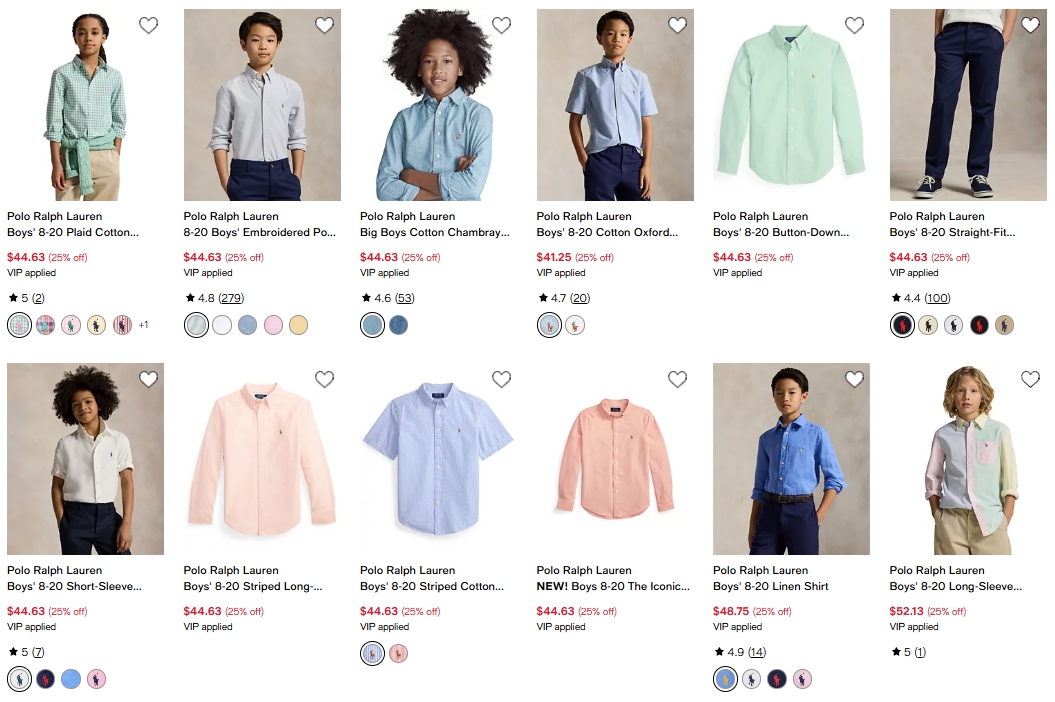Expand the +1 more colors for Plaid Cotton shirt

[x=143, y=325]
